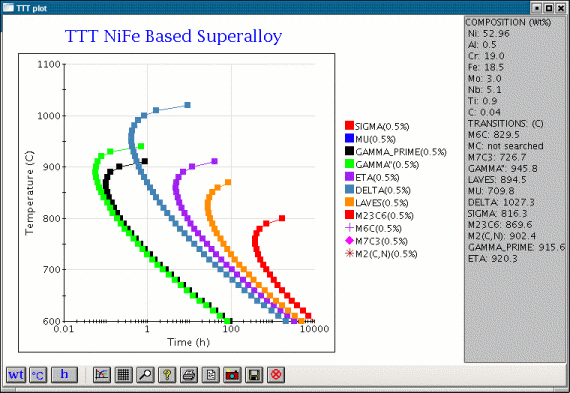Select the magnifier zoom tool
Screen dimensions: 570x393
[145, 374]
